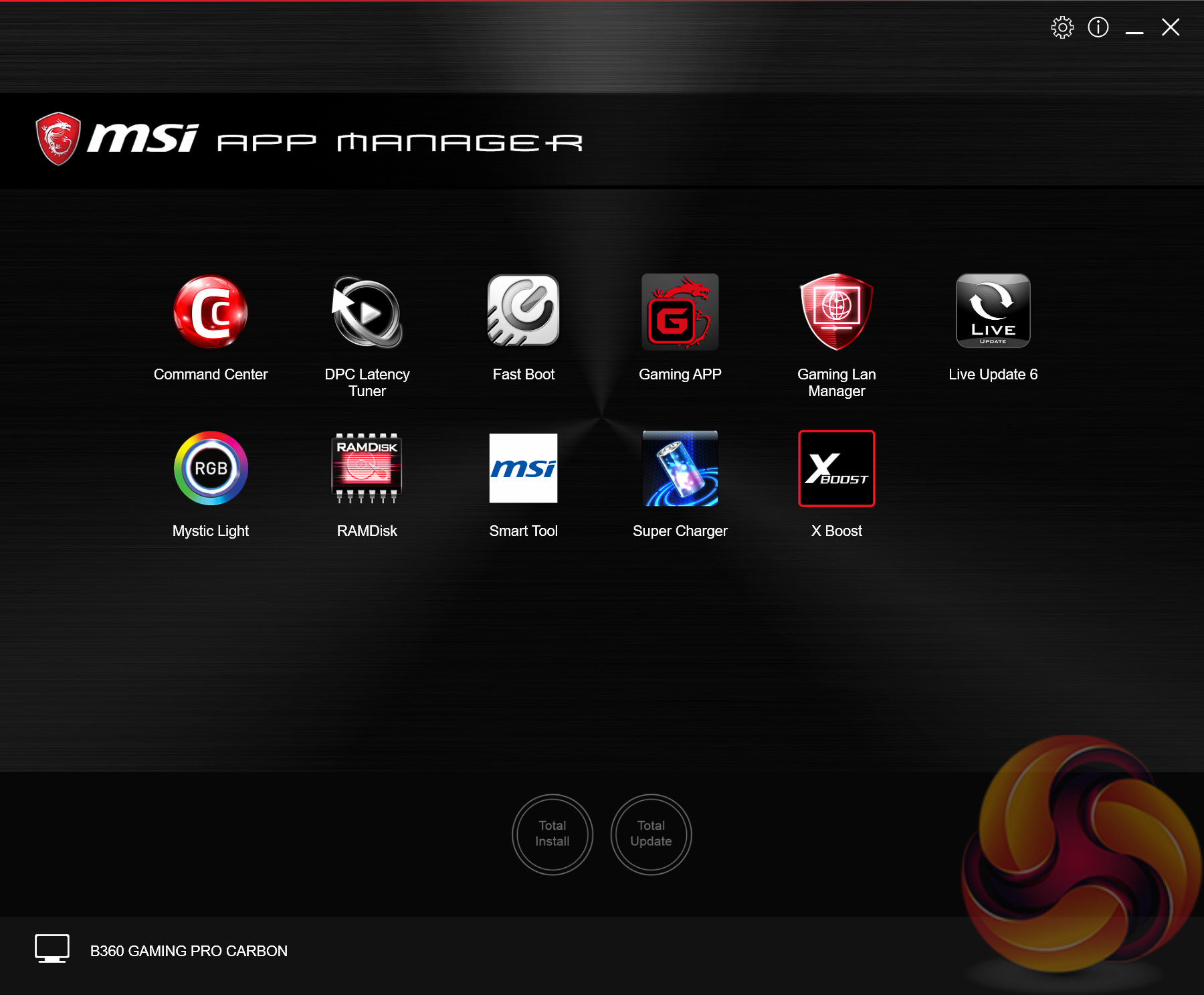The width and height of the screenshot is (1204, 995).
Task: Launch the Live Update 6 icon
Action: click(993, 310)
